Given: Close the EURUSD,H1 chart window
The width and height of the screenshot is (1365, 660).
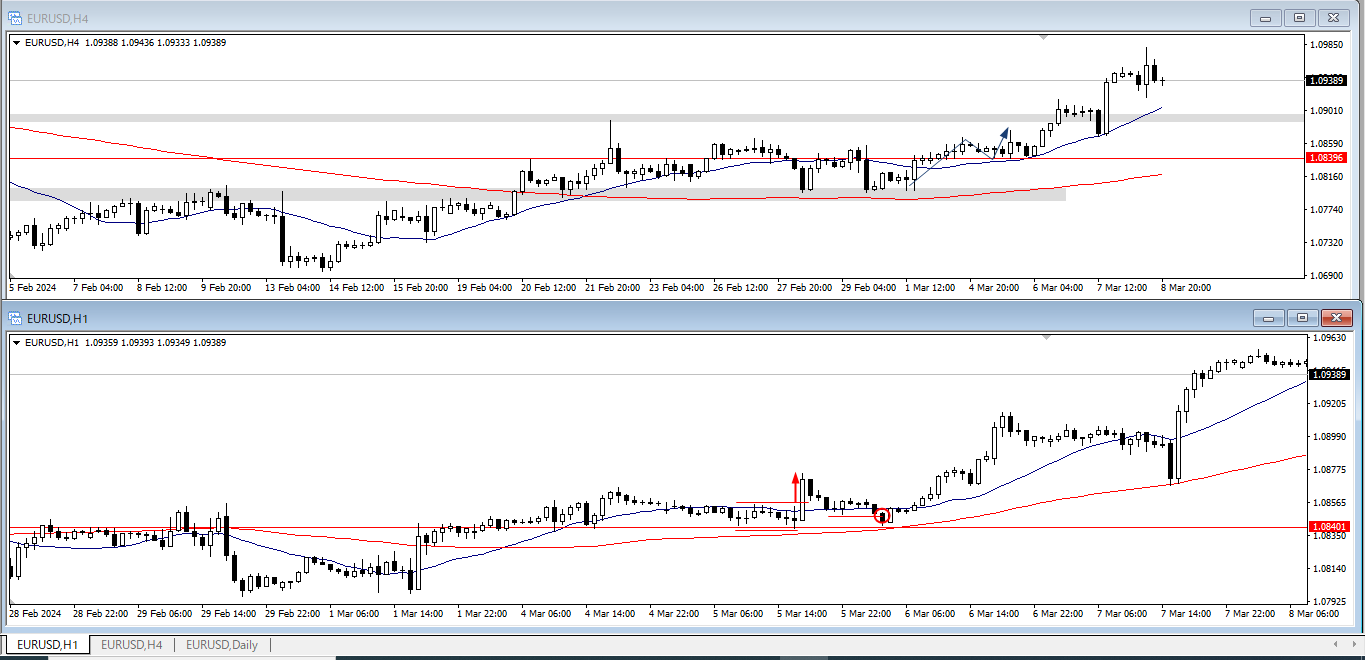Looking at the screenshot, I should click(1336, 318).
